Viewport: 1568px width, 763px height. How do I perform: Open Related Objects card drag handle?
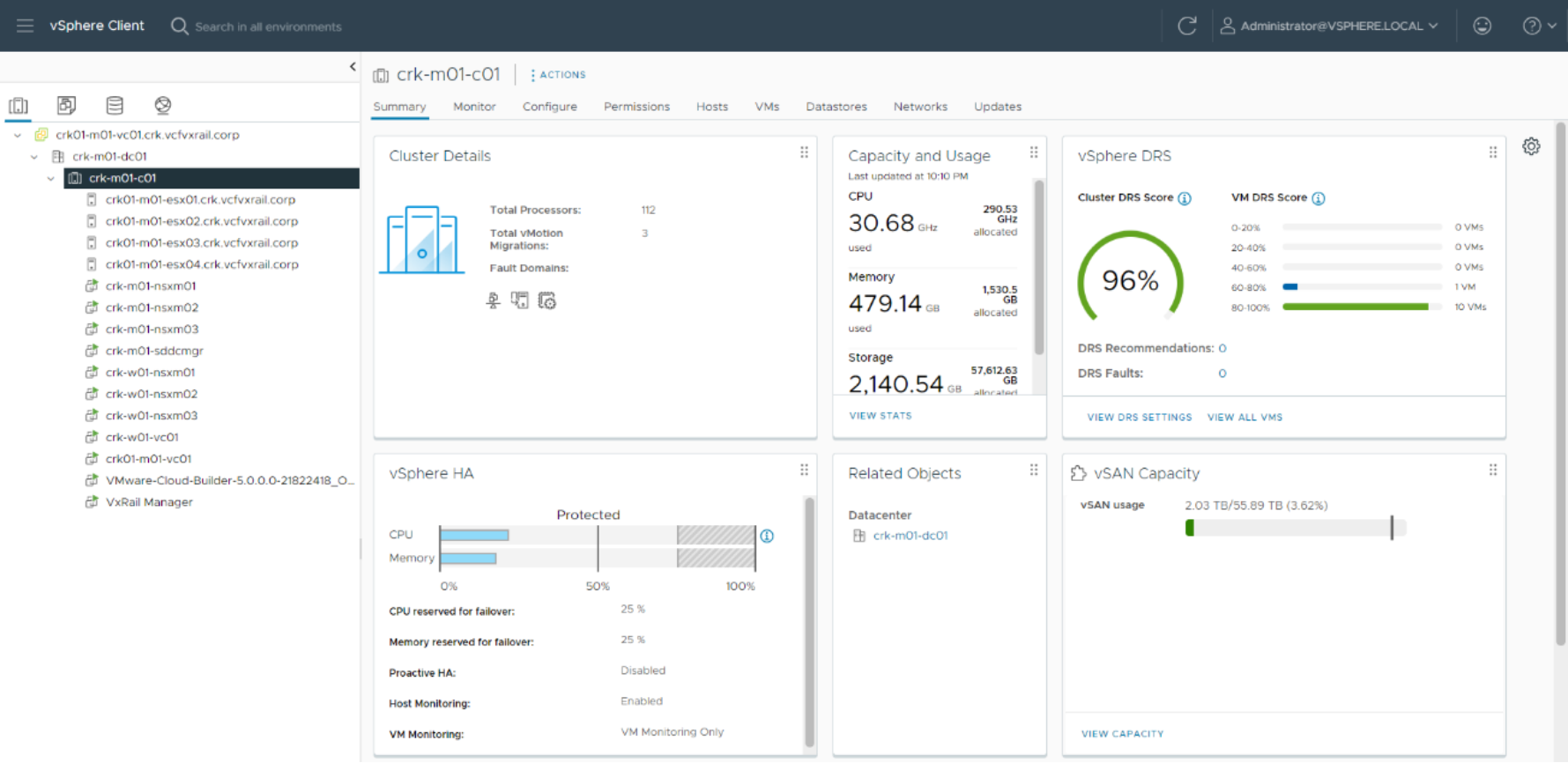coord(1034,470)
